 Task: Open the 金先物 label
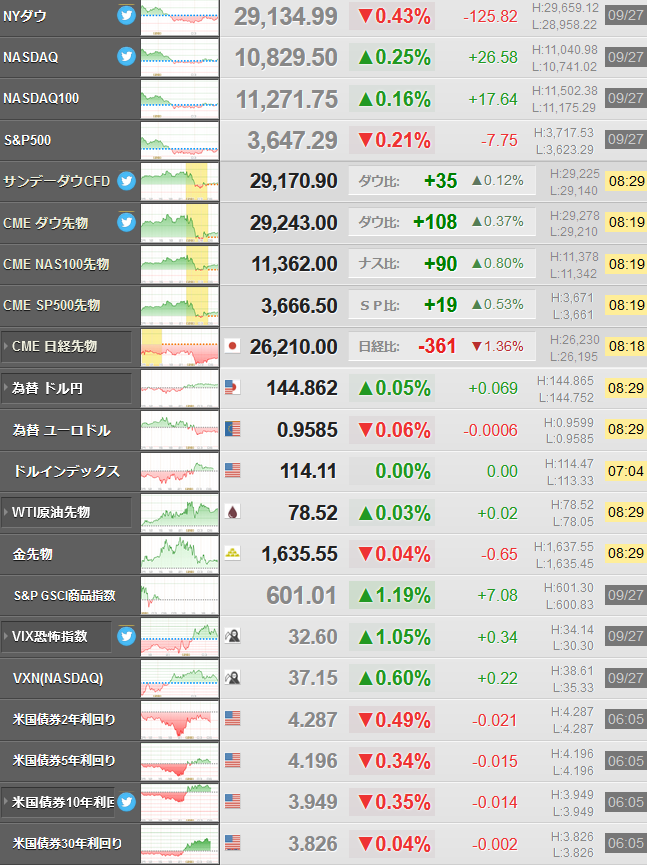coord(33,554)
